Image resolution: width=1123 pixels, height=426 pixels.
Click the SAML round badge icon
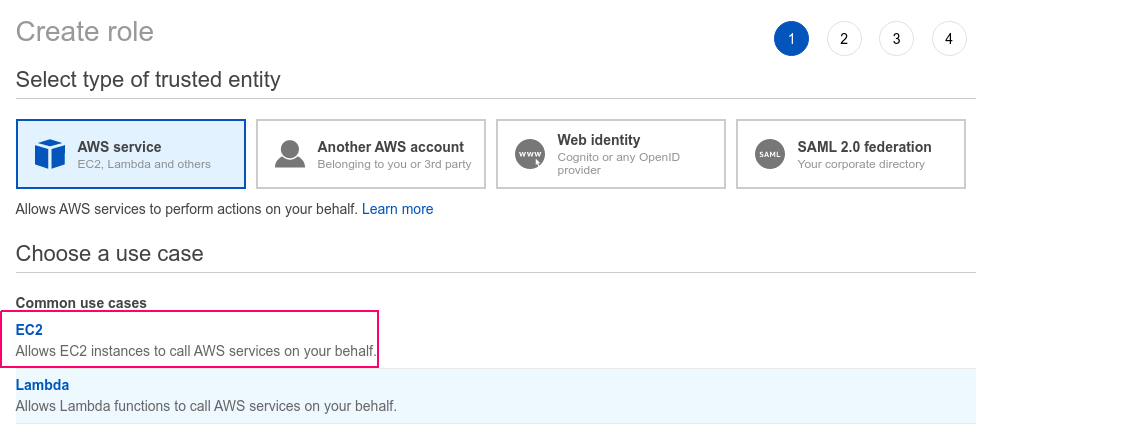pyautogui.click(x=770, y=154)
